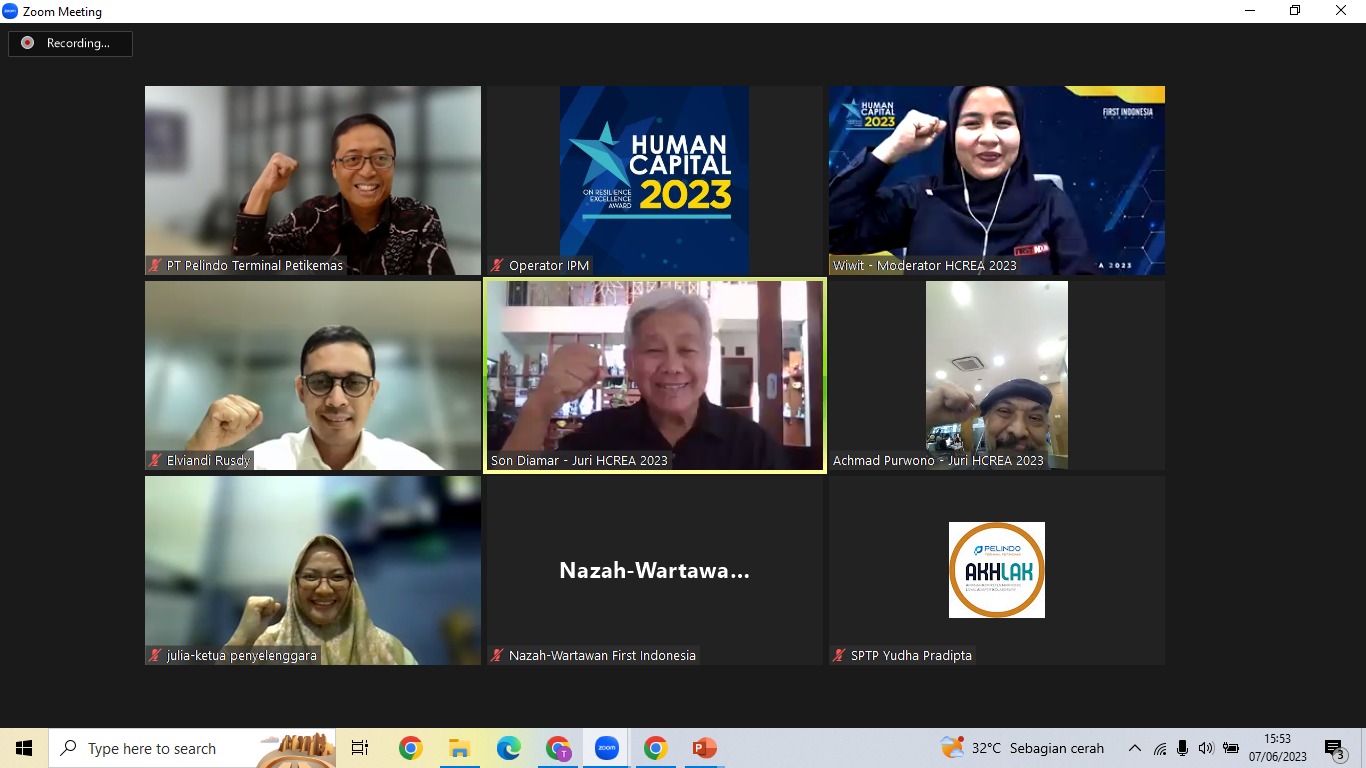Launch Microsoft Edge from the taskbar
Viewport: 1366px width, 768px height.
[x=508, y=748]
